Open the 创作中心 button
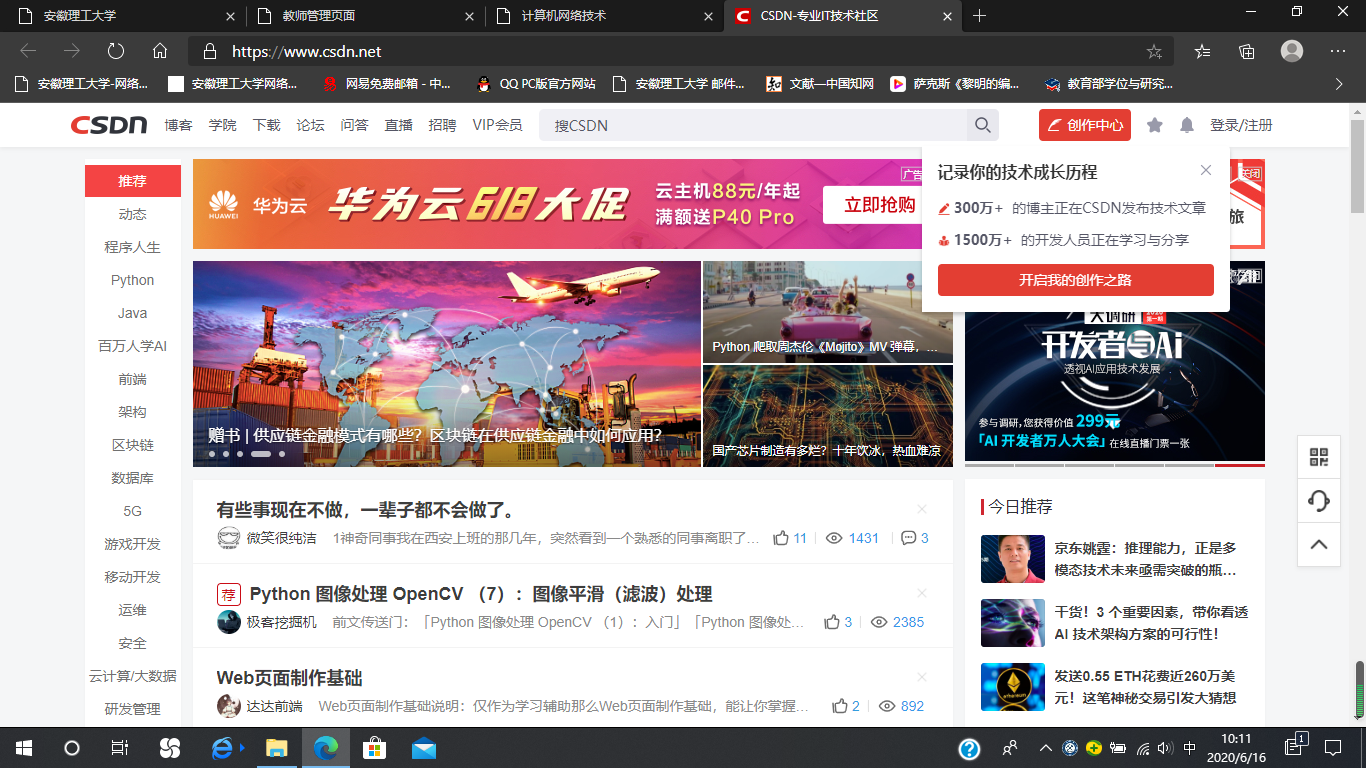 tap(1085, 125)
